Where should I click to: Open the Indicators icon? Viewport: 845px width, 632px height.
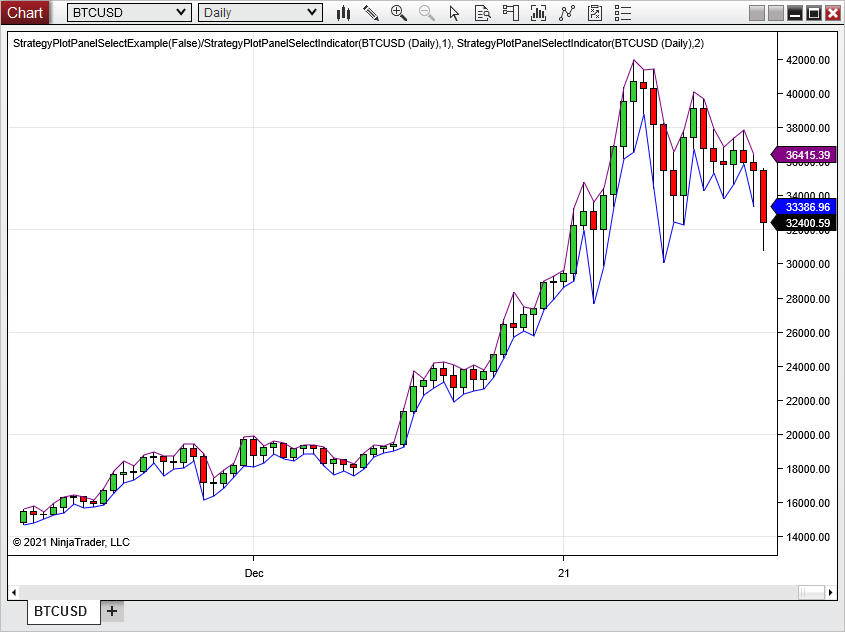566,13
